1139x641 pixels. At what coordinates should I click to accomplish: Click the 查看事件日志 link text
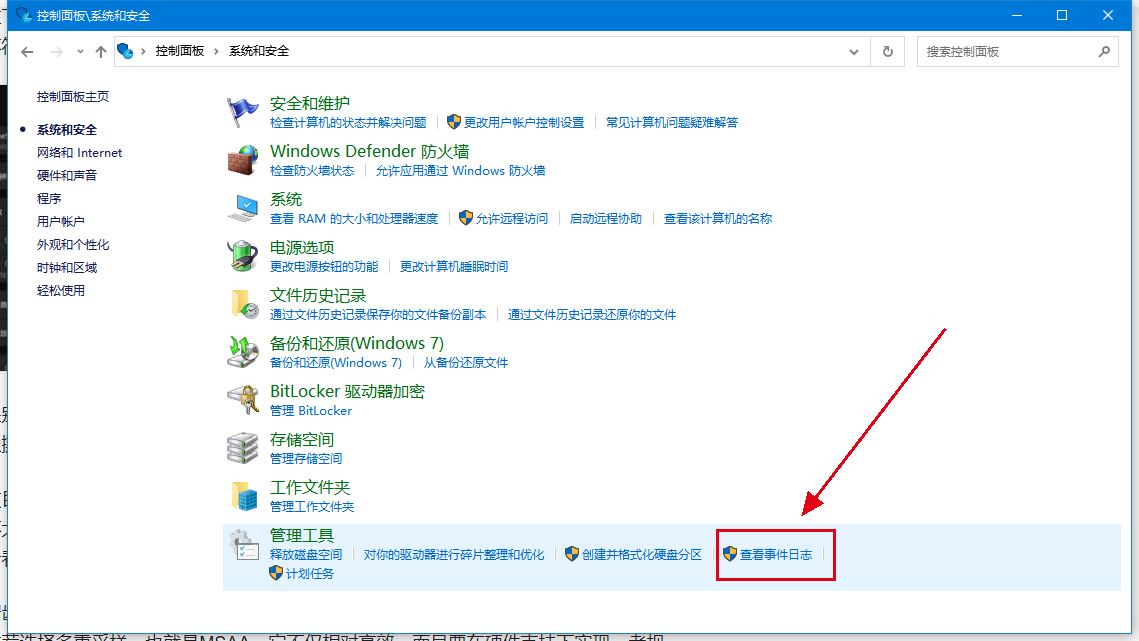pyautogui.click(x=776, y=555)
